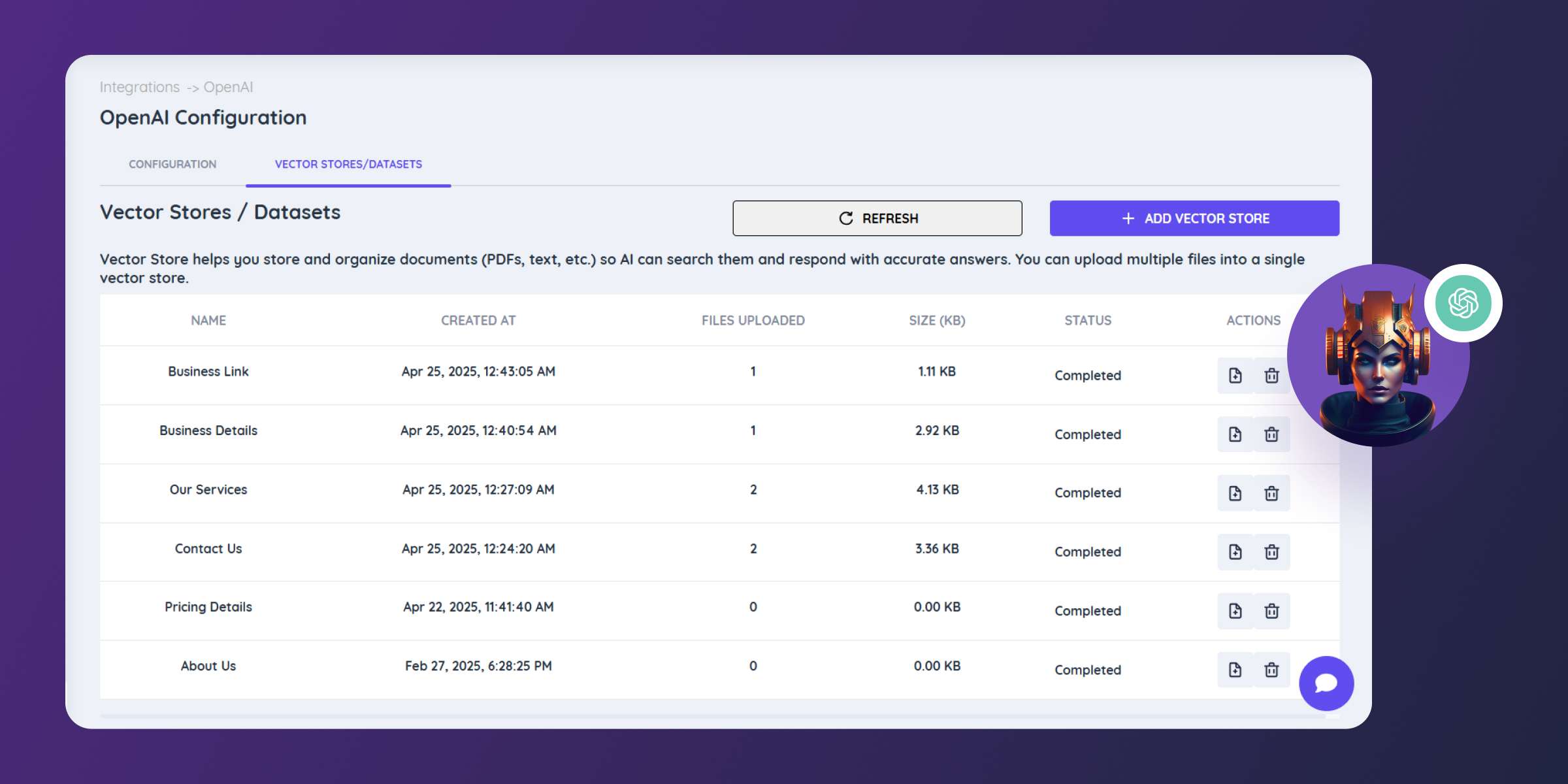The image size is (1568, 784).
Task: Click the date Apr 22, 2025, 11:41:40 AM
Action: [x=478, y=607]
